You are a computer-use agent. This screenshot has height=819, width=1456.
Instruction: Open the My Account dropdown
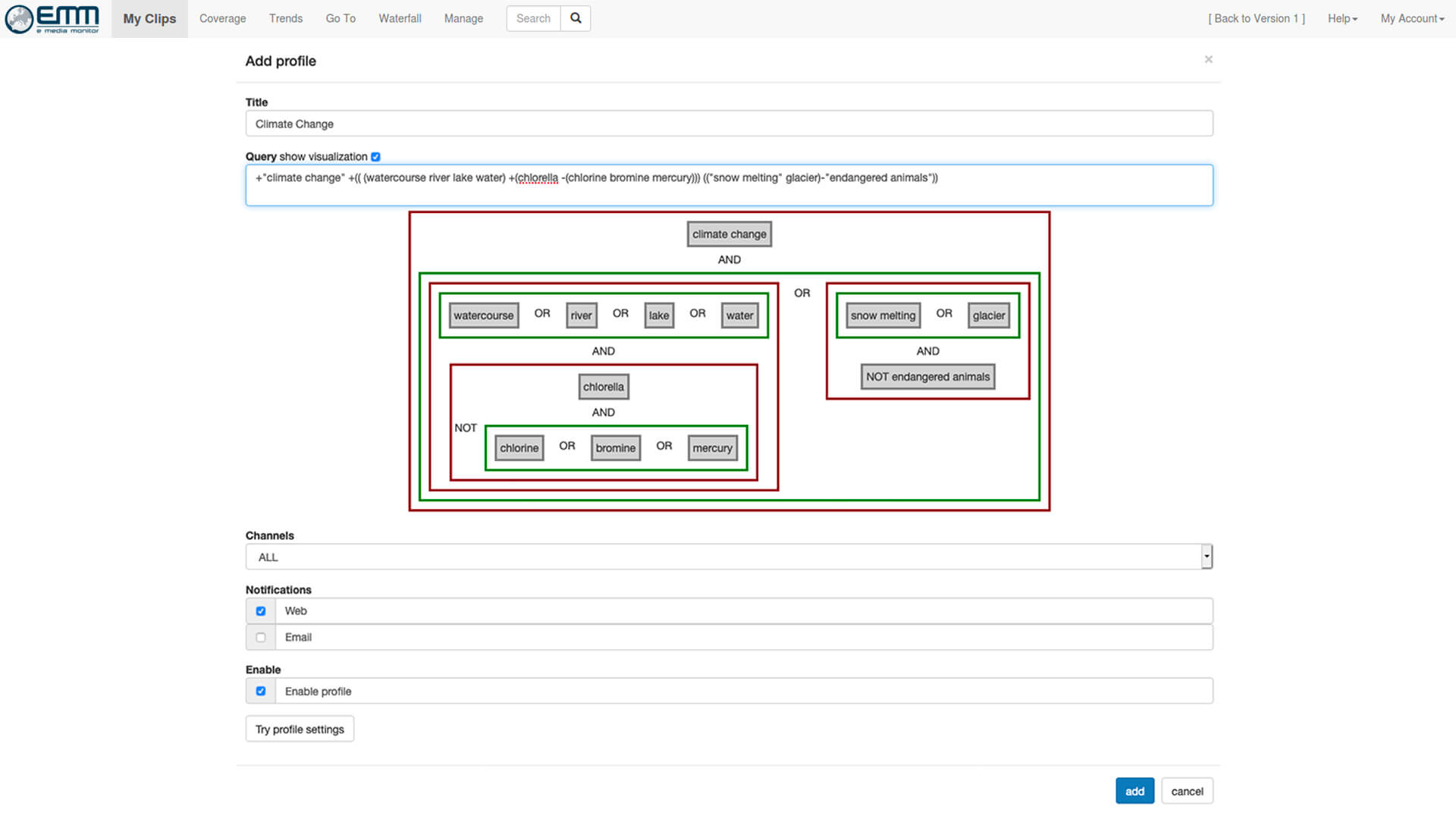[x=1411, y=18]
